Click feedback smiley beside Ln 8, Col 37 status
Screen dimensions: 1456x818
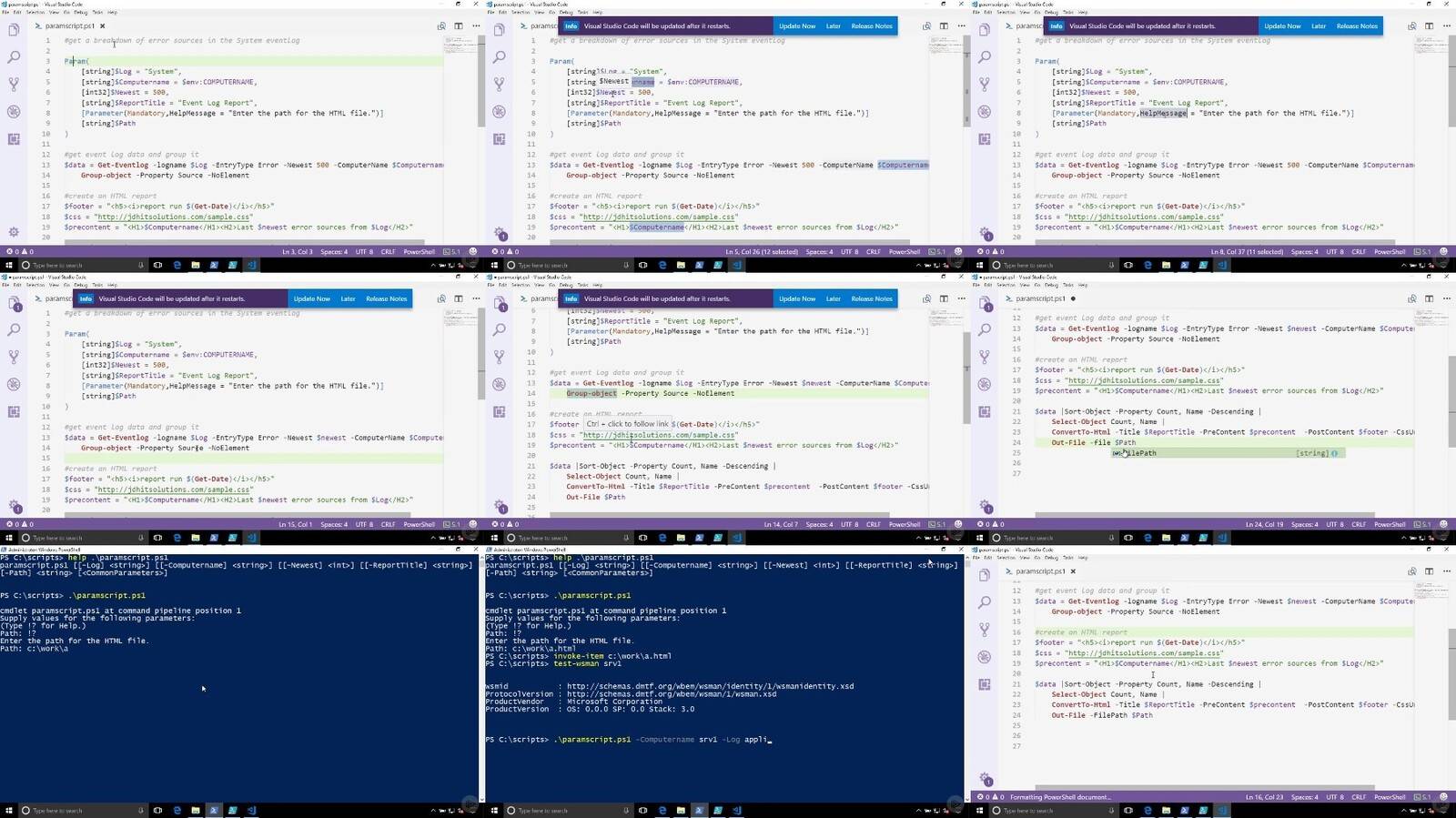coord(1443,251)
